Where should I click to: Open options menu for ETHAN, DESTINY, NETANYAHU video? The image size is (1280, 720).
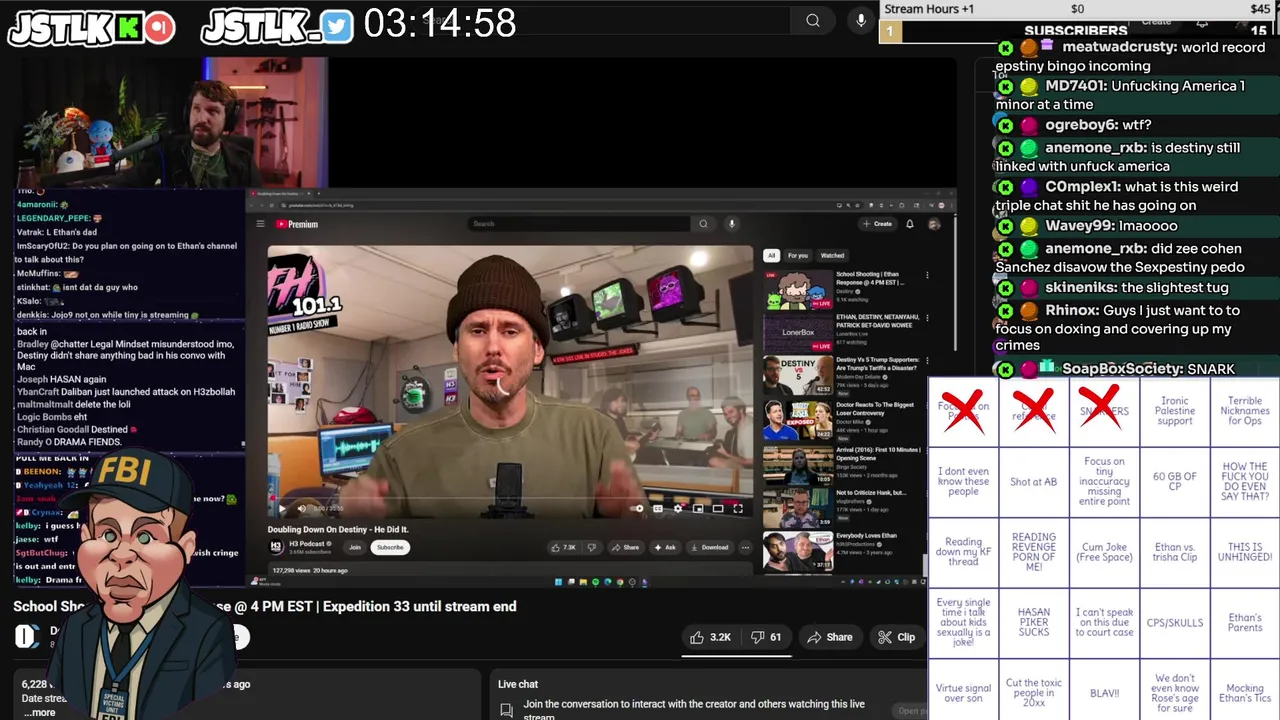click(x=927, y=318)
